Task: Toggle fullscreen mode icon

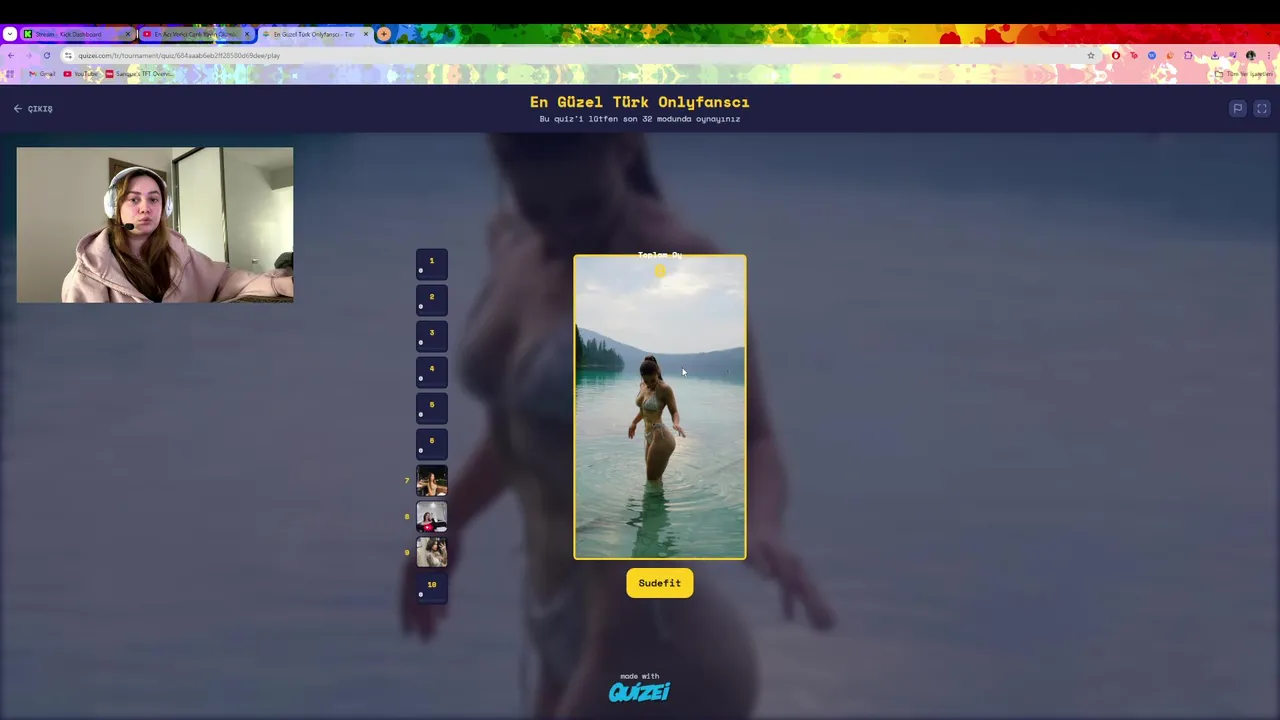Action: (x=1262, y=108)
